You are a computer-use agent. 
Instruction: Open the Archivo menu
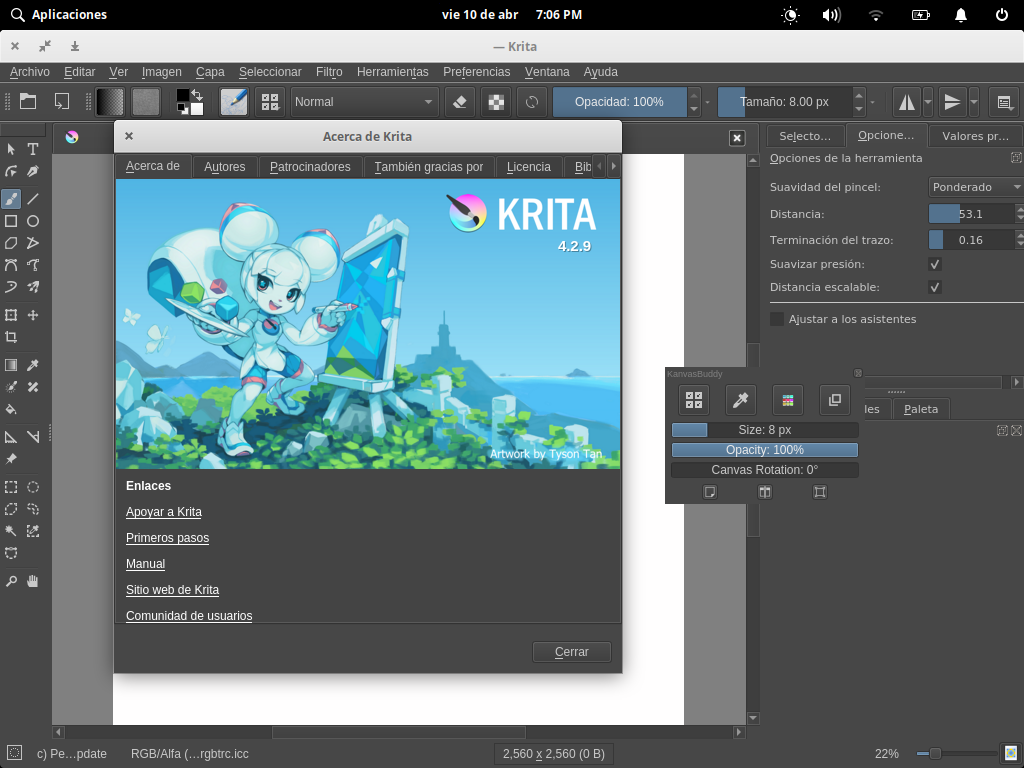point(30,72)
